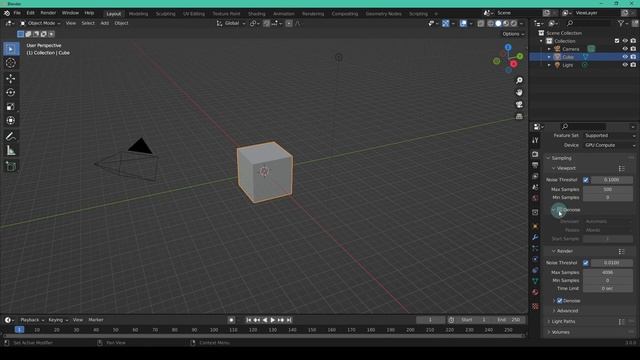Disable Cube in renders via camera icon

click(633, 57)
